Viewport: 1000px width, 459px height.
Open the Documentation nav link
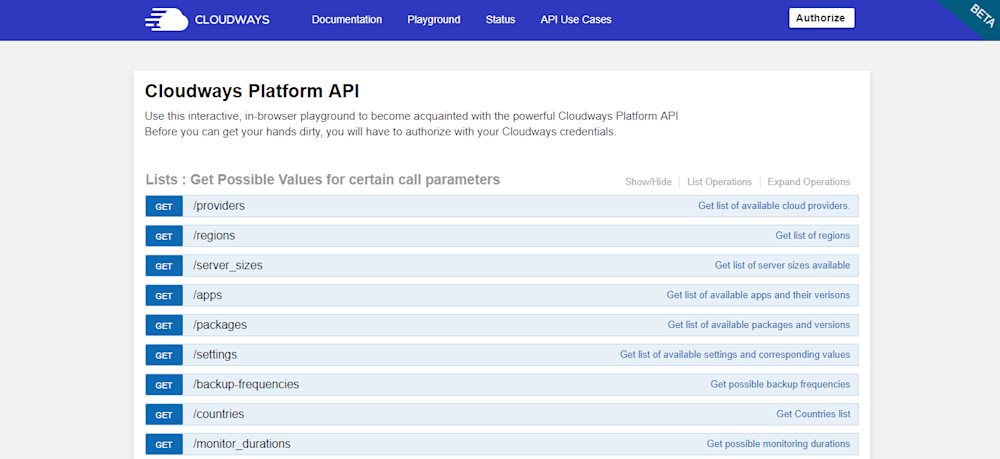tap(347, 20)
